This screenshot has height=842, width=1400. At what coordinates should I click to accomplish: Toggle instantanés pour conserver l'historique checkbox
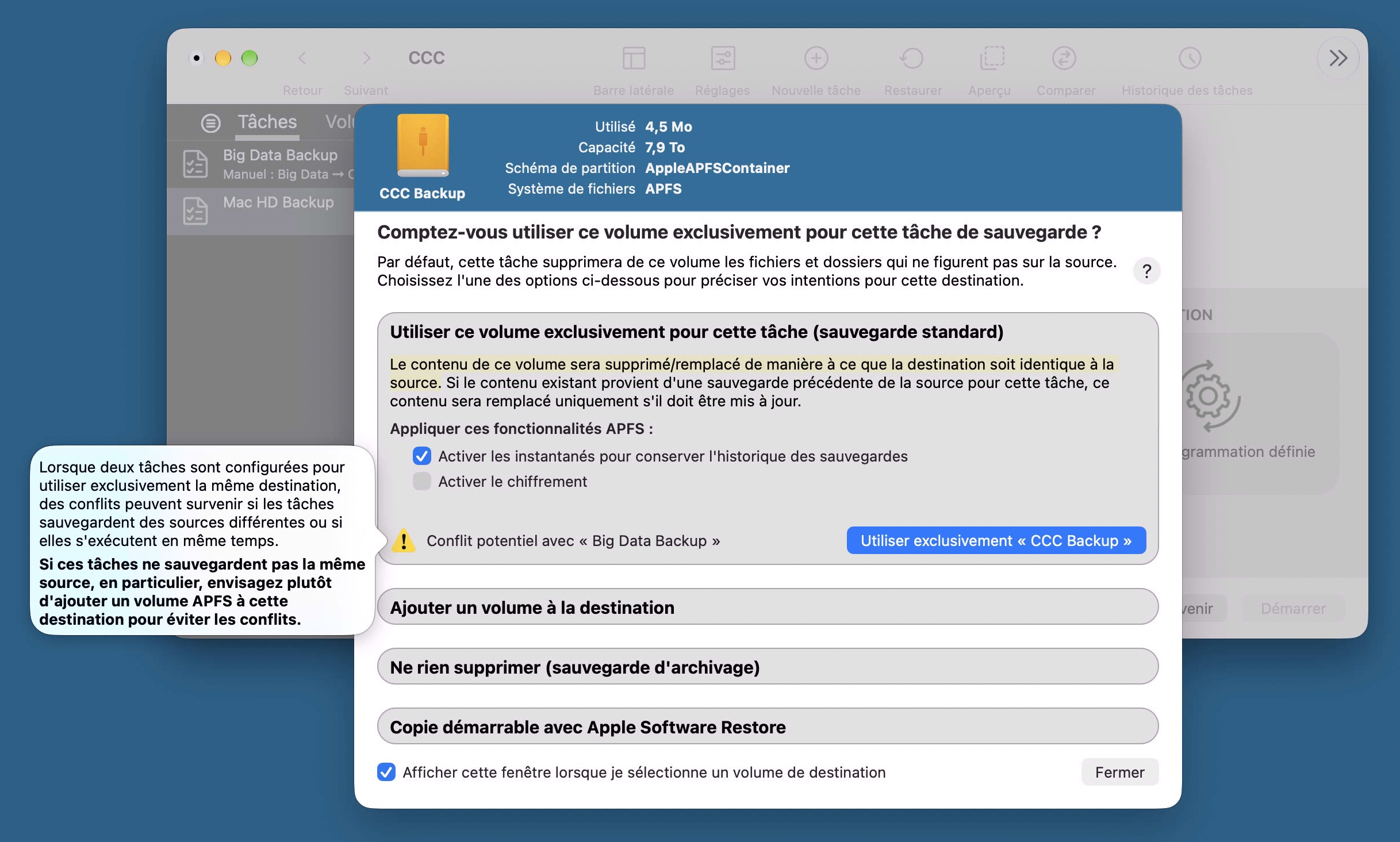[x=421, y=456]
